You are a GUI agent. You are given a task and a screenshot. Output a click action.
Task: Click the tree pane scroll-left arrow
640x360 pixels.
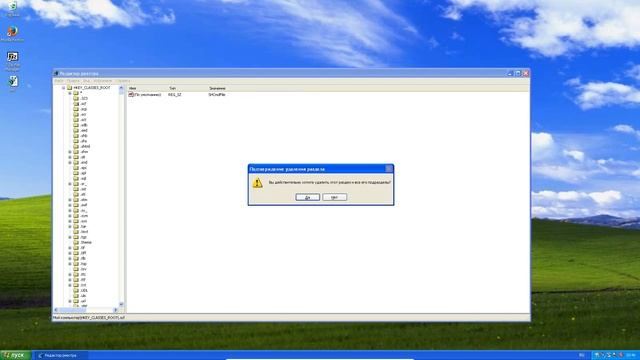(56, 310)
